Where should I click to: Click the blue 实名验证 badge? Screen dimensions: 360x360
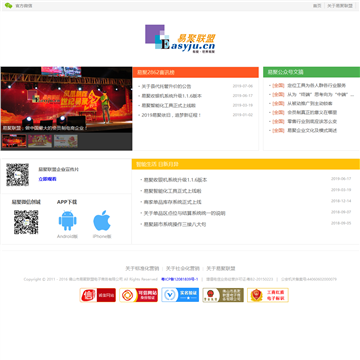click(x=180, y=295)
